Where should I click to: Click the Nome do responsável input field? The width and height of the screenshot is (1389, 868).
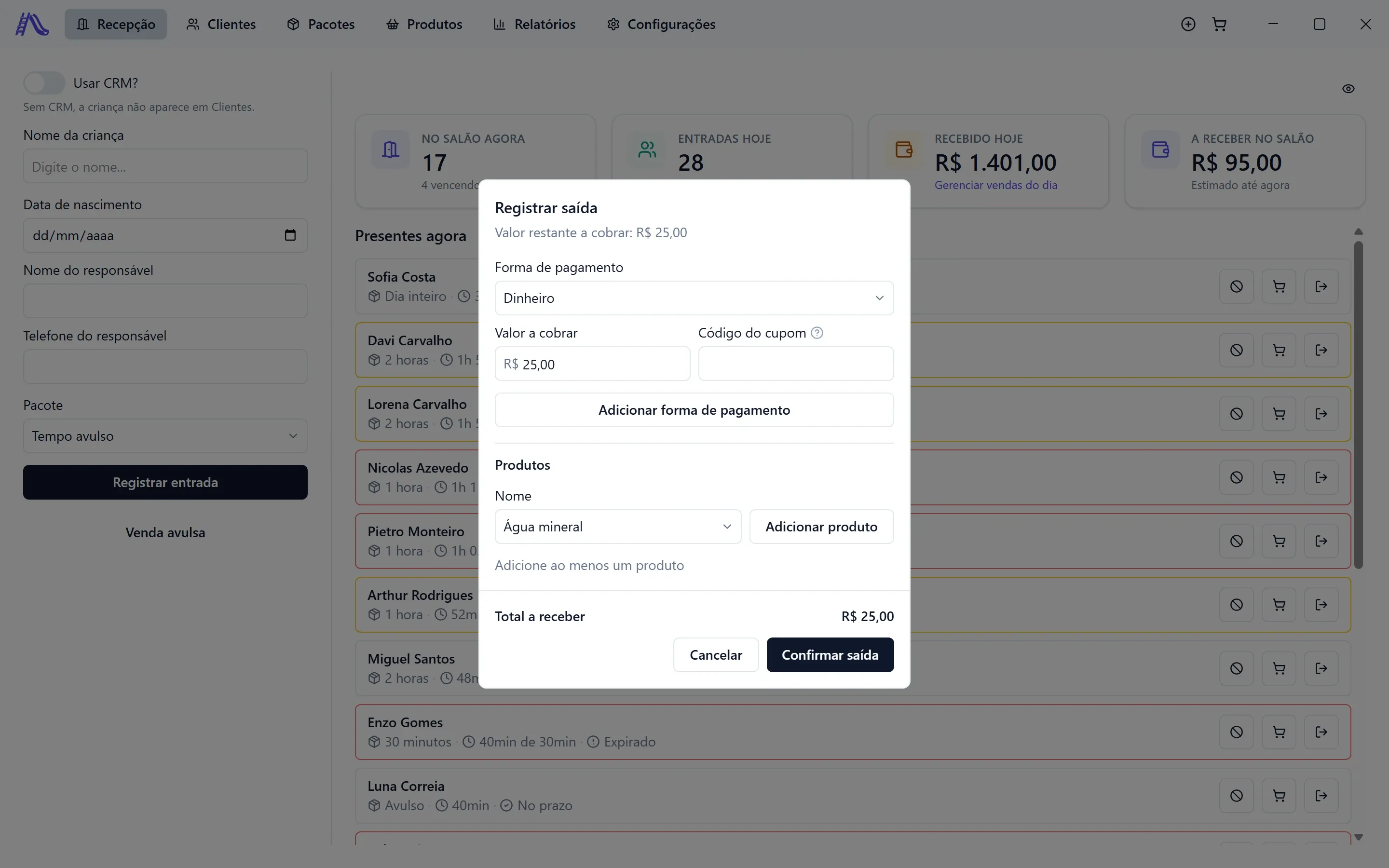point(165,301)
